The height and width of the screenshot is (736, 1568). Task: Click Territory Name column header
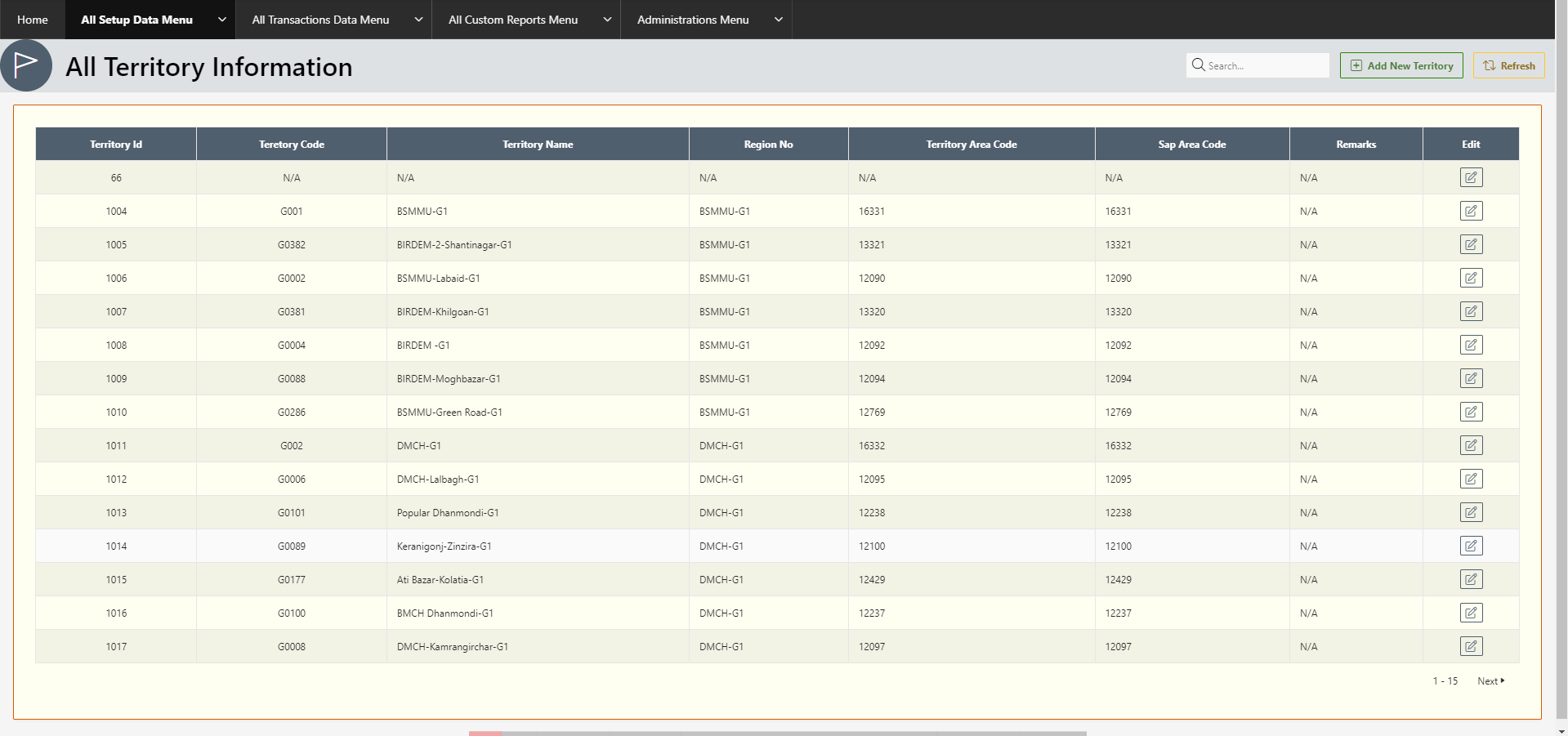tap(538, 144)
